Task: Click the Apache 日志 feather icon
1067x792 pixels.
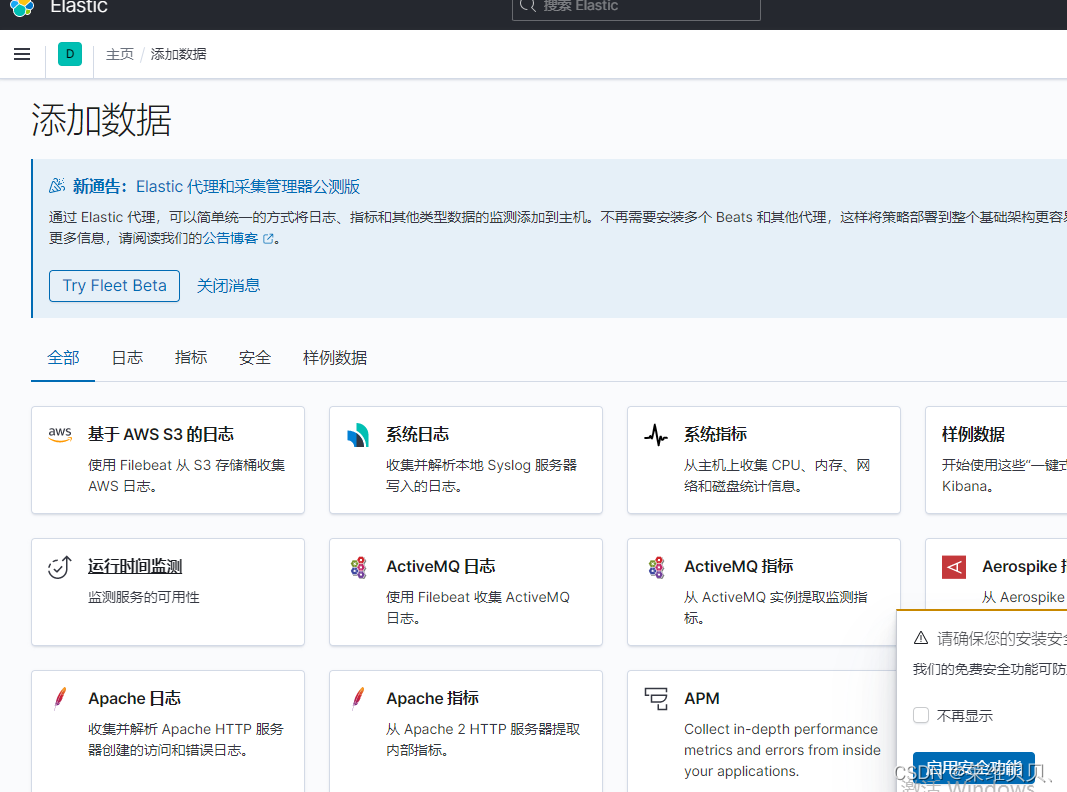Action: 60,699
